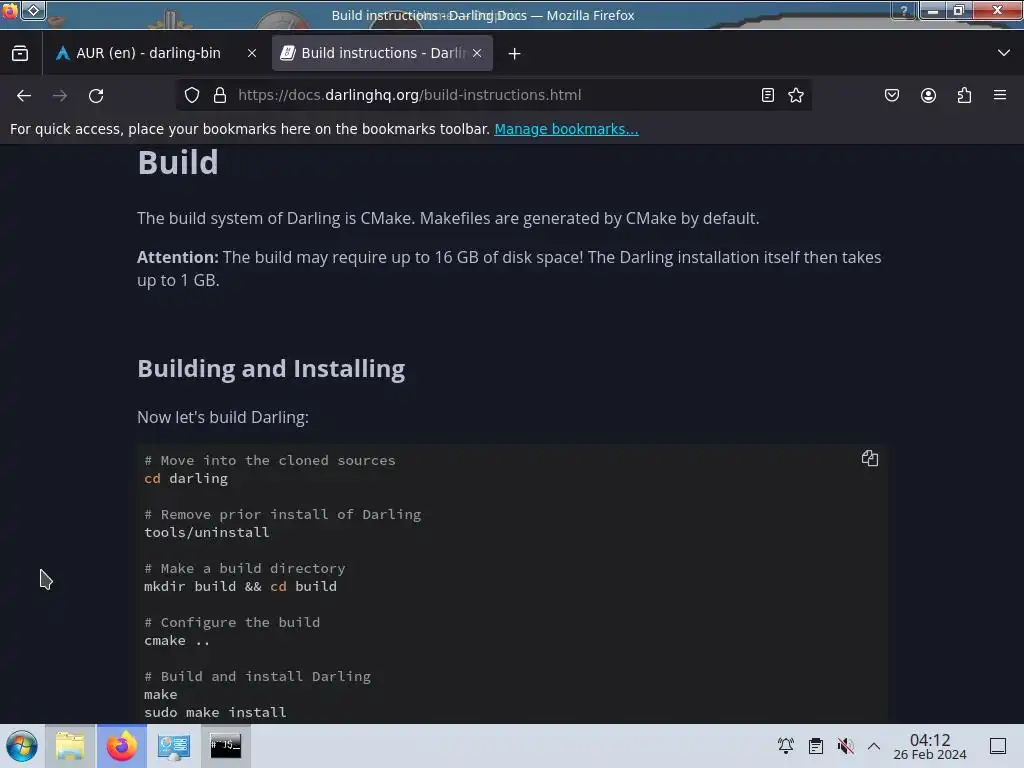The image size is (1024, 768).
Task: Click 'mkdir build && cd build' line
Action: (240, 586)
